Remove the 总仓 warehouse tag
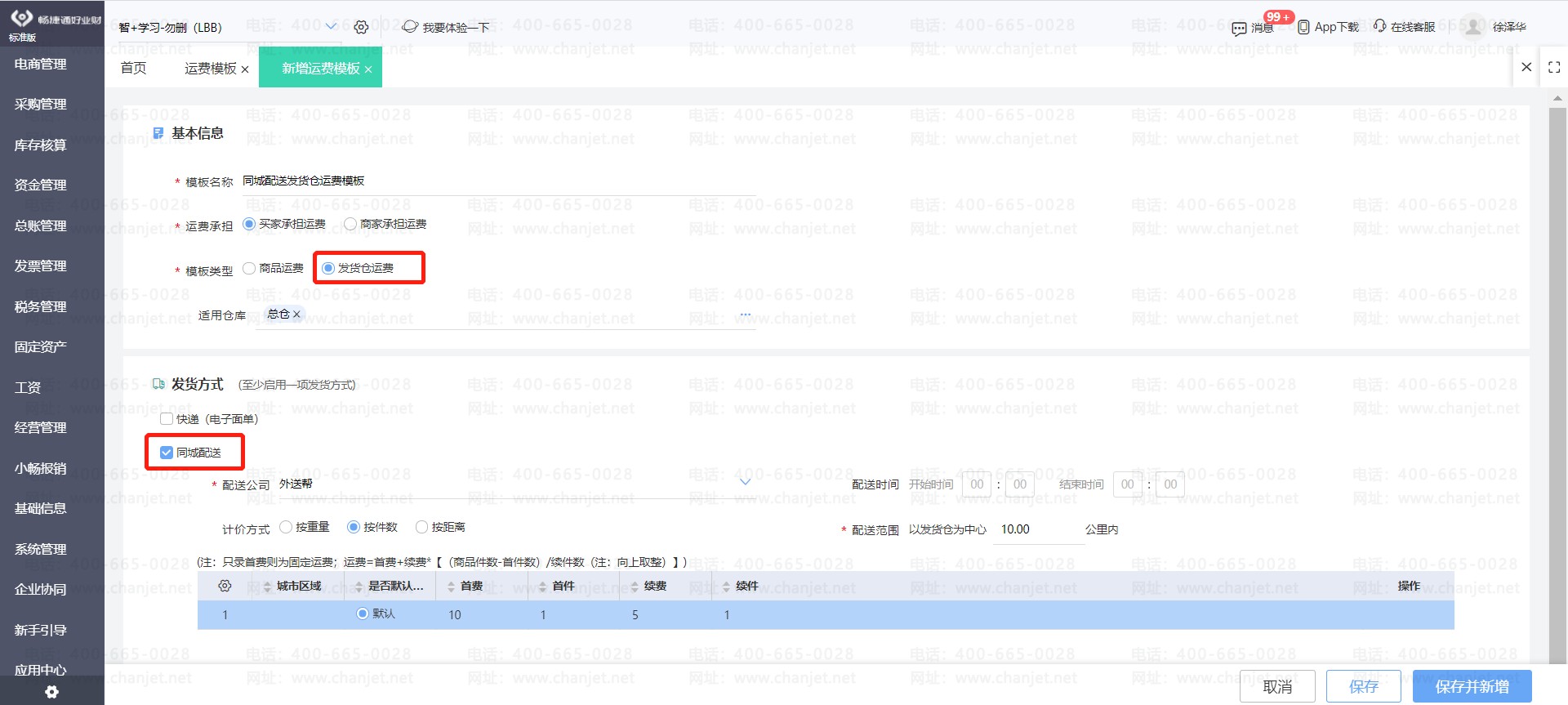This screenshot has height=705, width=1568. pos(296,314)
